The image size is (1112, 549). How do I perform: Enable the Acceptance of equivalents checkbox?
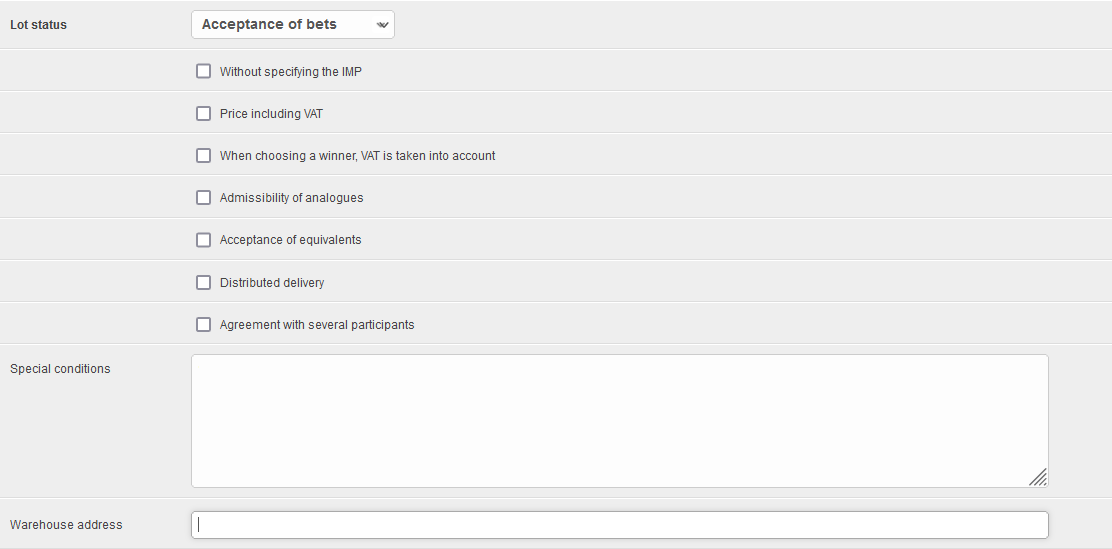pos(204,240)
